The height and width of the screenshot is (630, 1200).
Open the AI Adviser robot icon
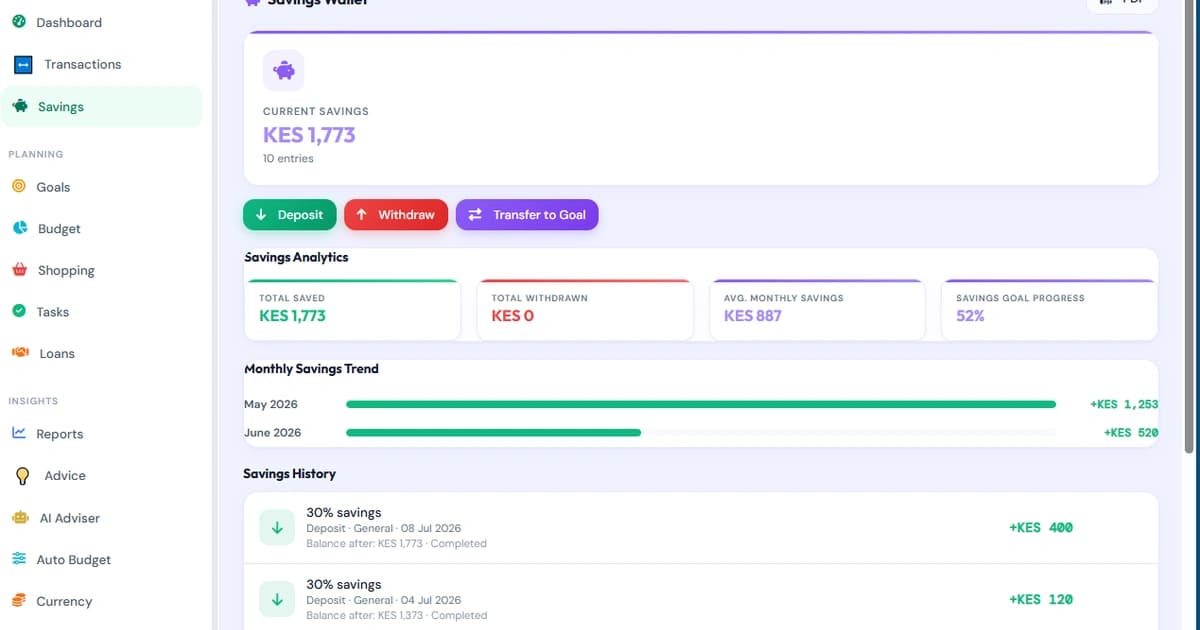click(x=20, y=518)
